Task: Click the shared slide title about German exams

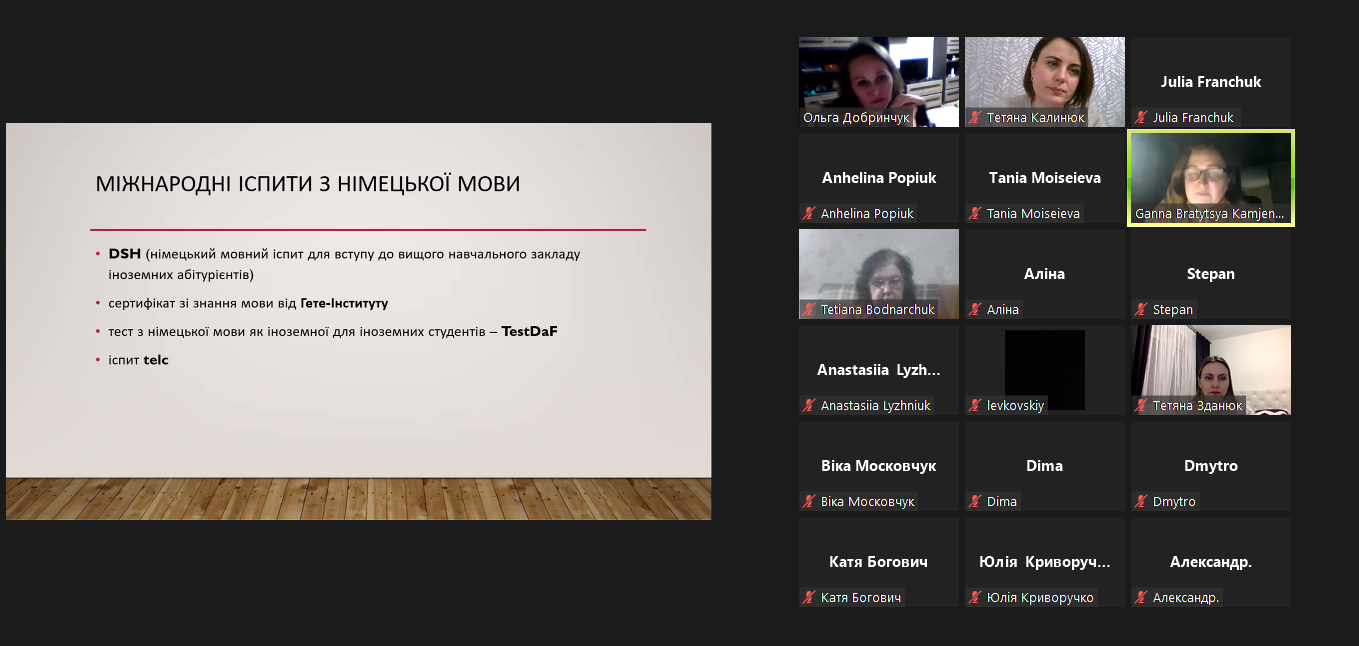Action: coord(307,184)
